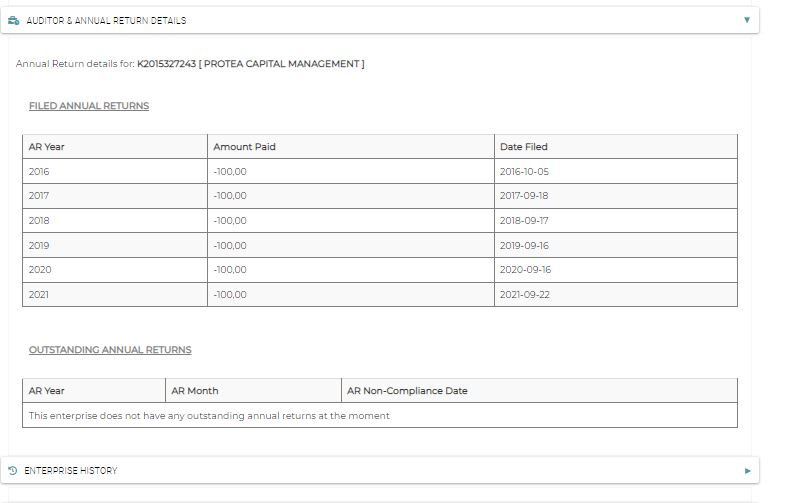
Task: Click the AR Non-Compliance Date column header
Action: (407, 390)
